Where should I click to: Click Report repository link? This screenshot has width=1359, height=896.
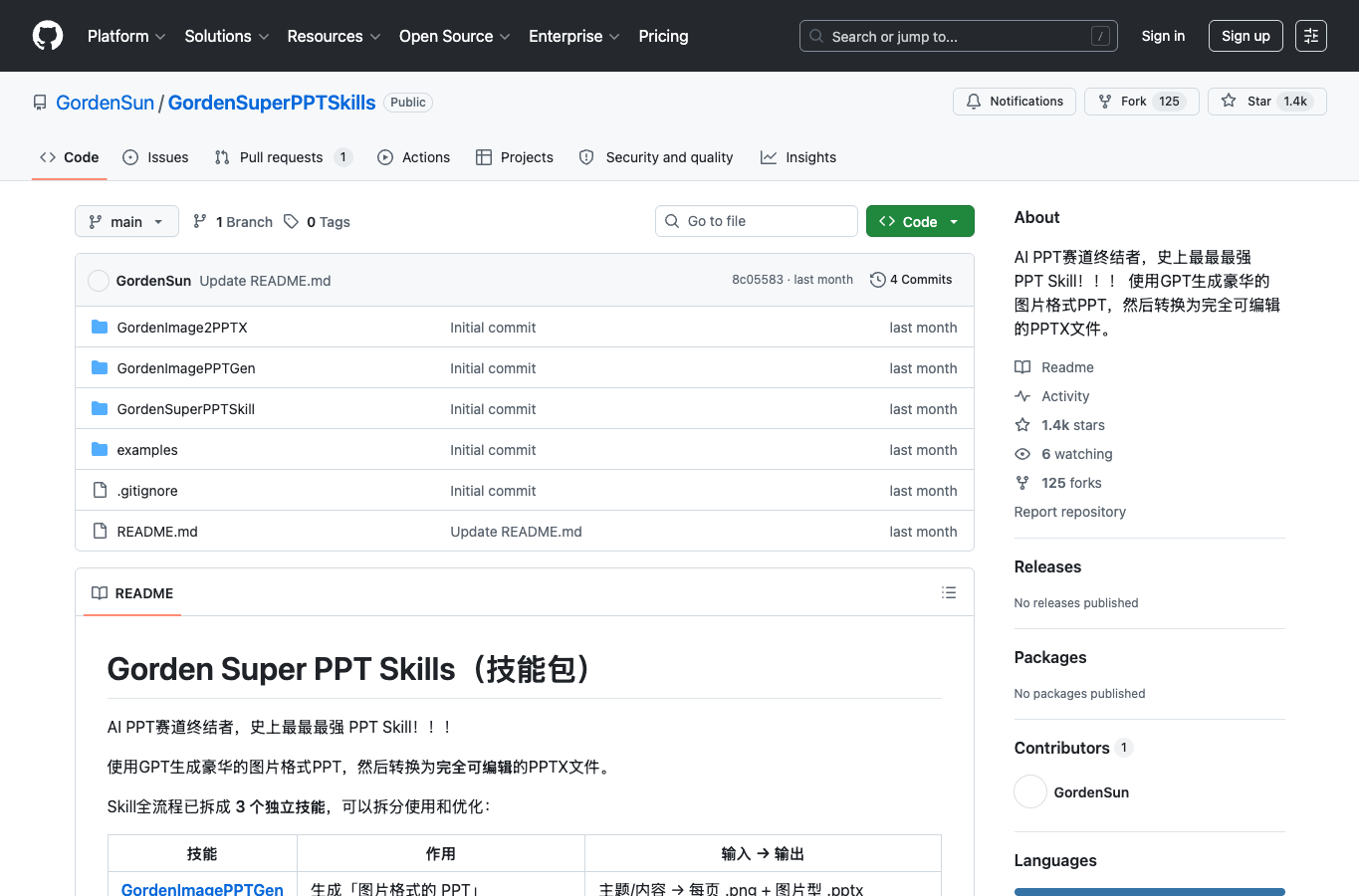[x=1070, y=512]
